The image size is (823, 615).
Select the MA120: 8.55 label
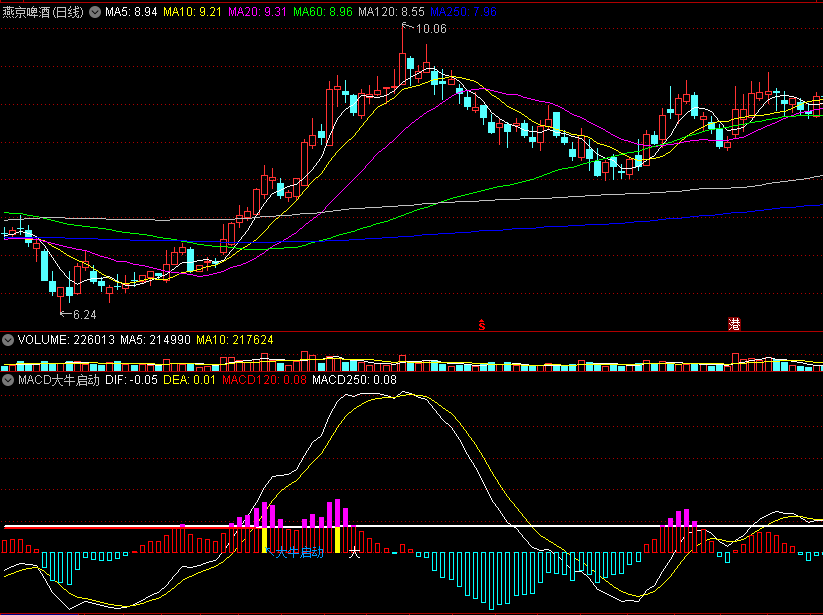tap(391, 12)
